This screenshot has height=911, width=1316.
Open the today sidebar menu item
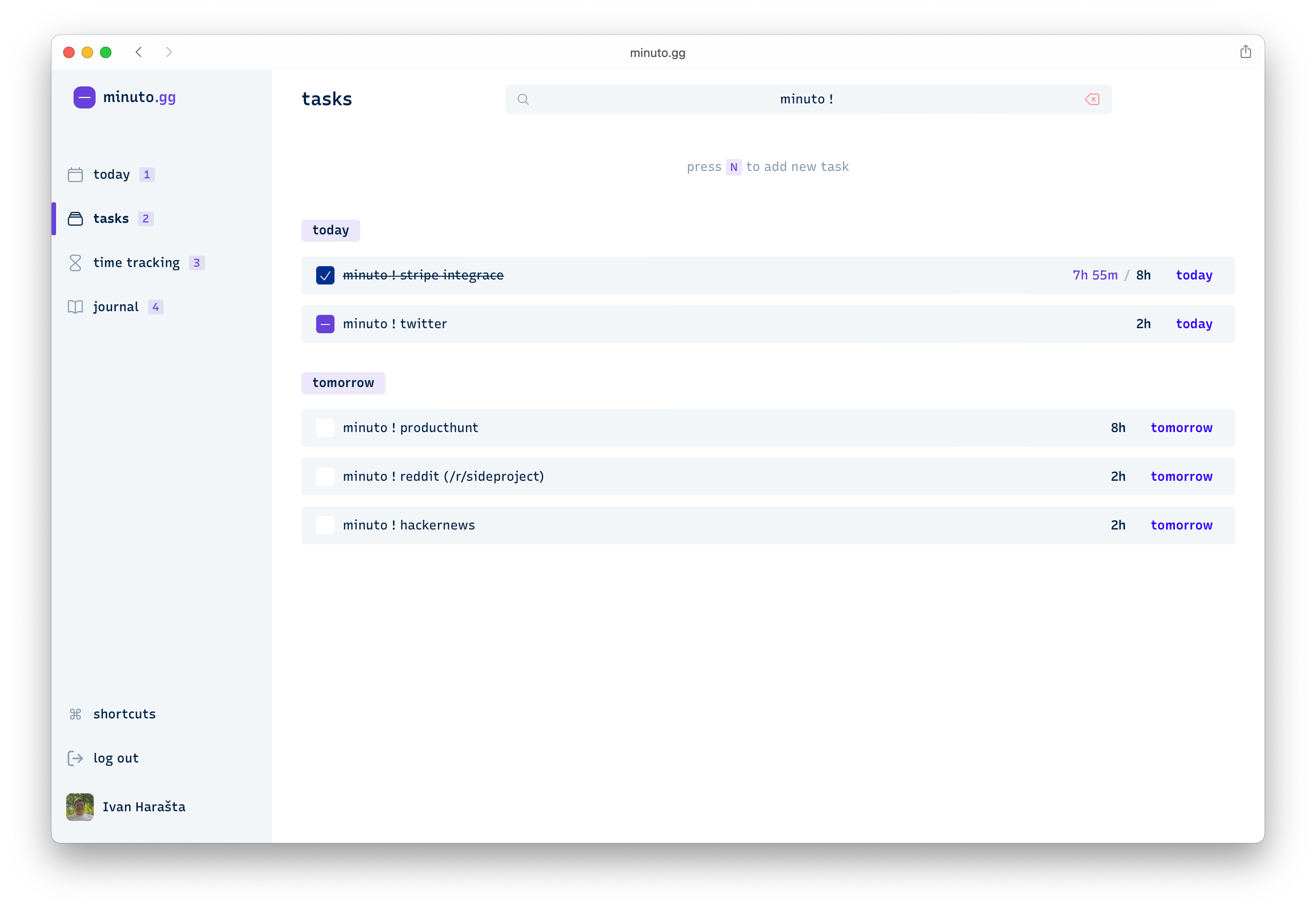(111, 175)
